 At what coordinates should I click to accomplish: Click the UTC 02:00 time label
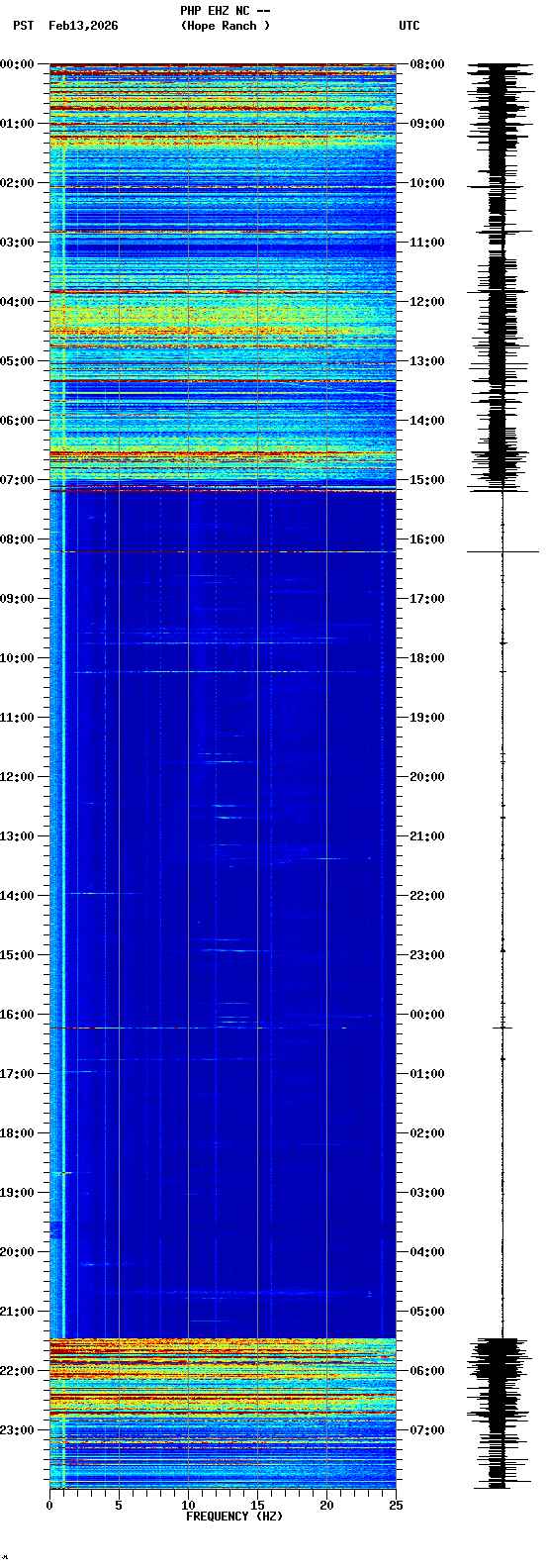tap(427, 1133)
